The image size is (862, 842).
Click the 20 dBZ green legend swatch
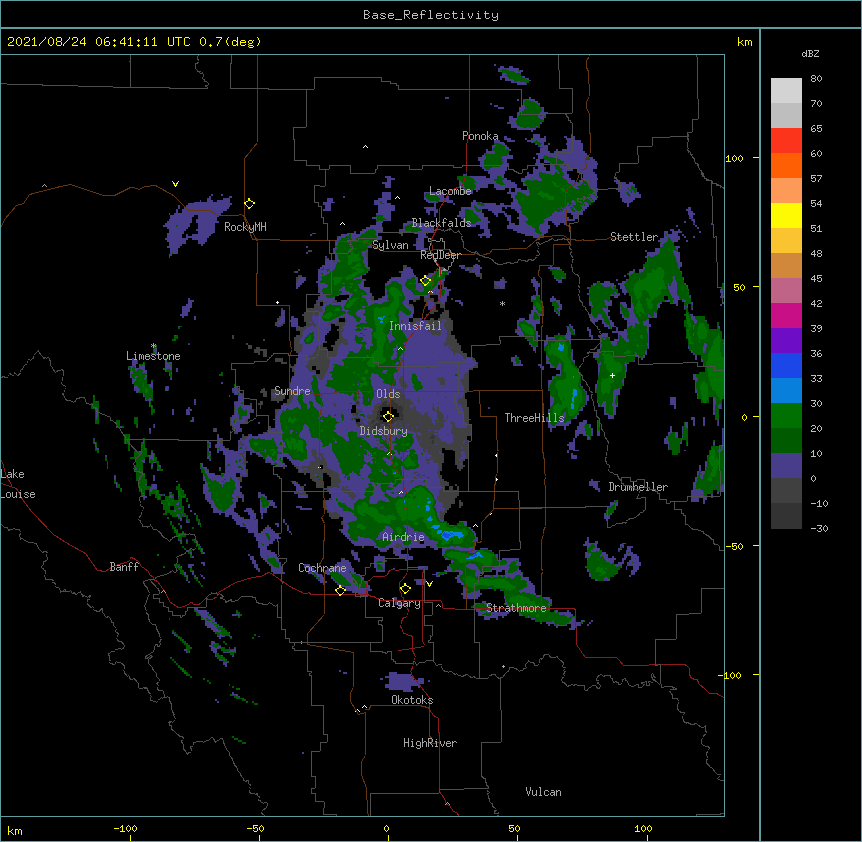(786, 440)
